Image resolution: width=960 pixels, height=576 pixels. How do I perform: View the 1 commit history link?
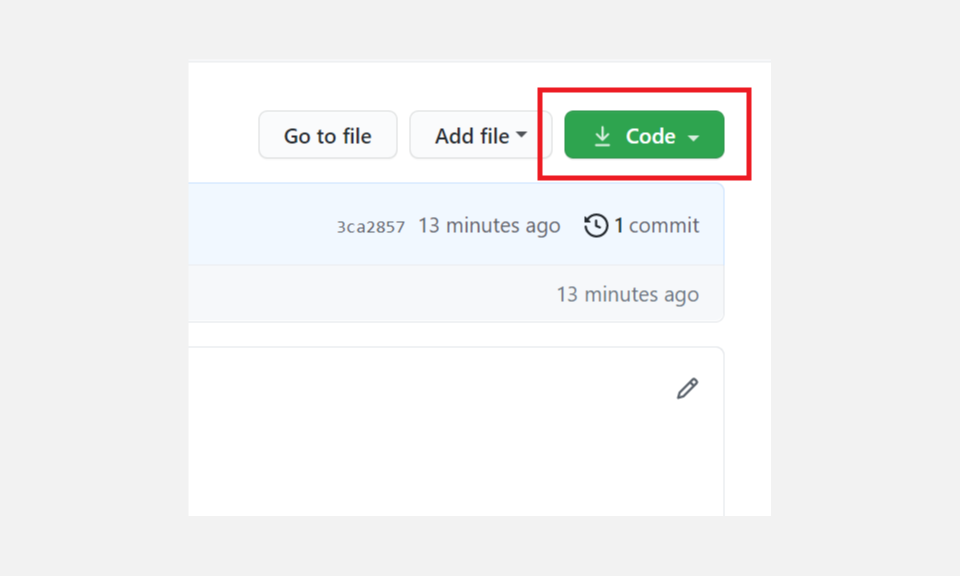[642, 225]
